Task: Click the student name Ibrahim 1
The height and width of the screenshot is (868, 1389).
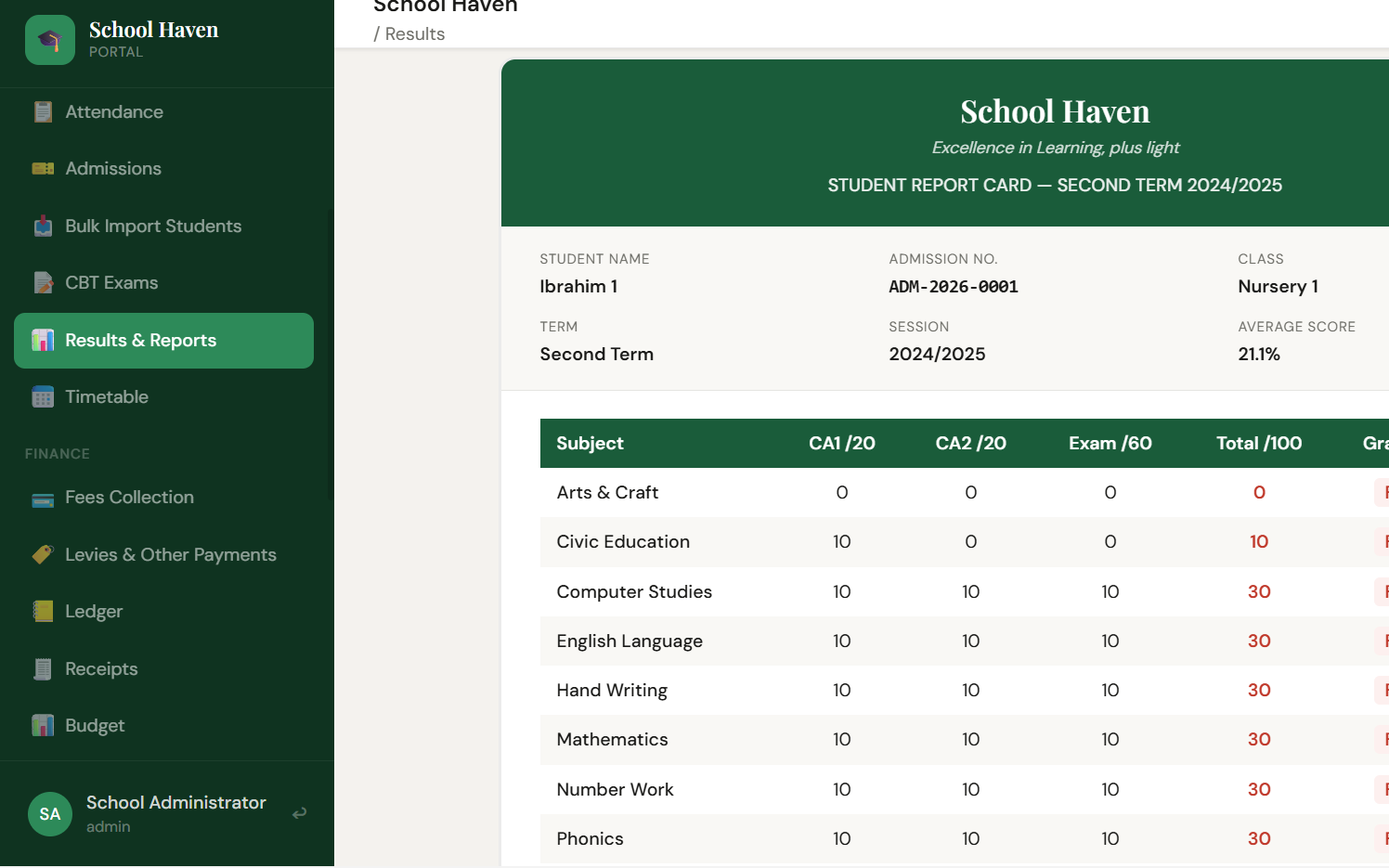Action: [578, 287]
